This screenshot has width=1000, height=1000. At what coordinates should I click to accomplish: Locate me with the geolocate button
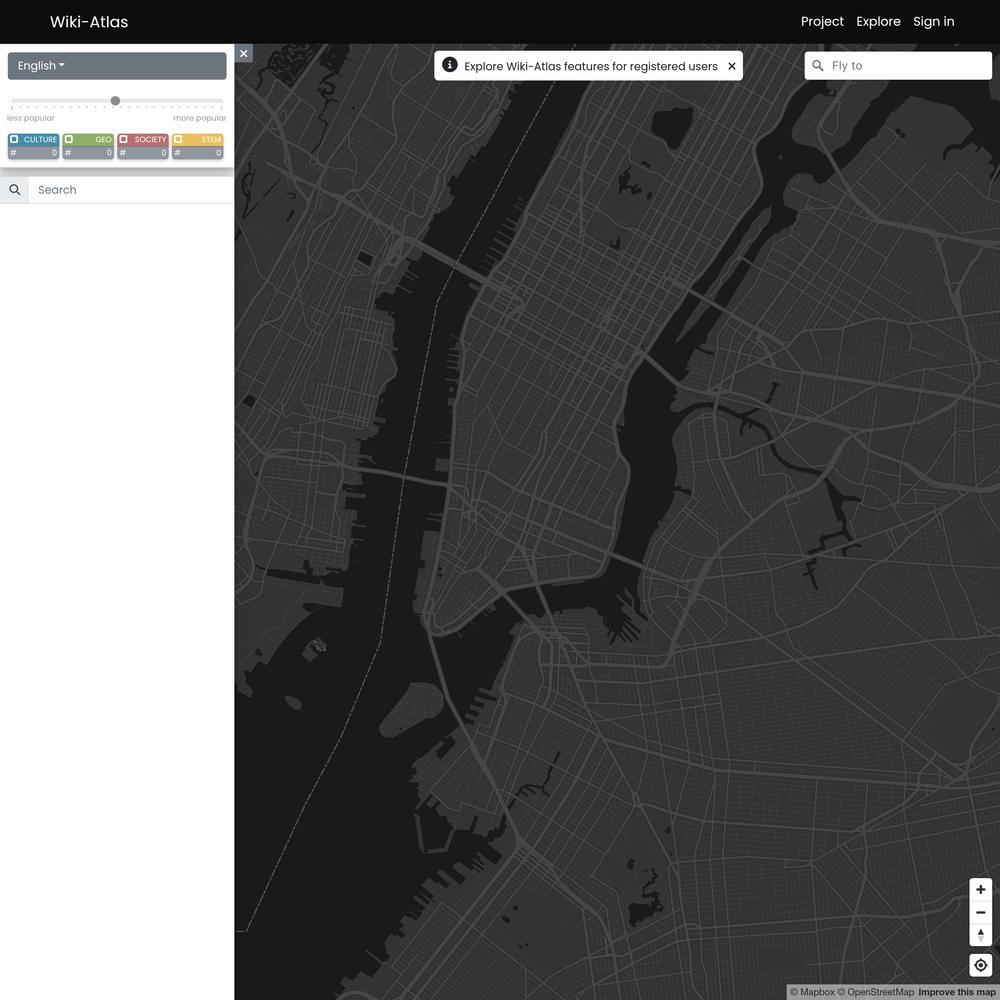click(x=980, y=965)
